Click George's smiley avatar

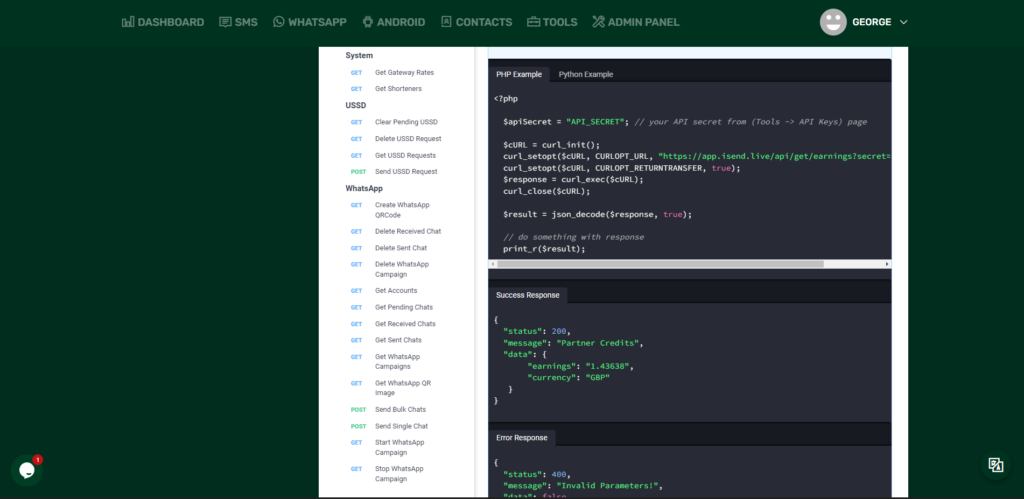coord(833,22)
